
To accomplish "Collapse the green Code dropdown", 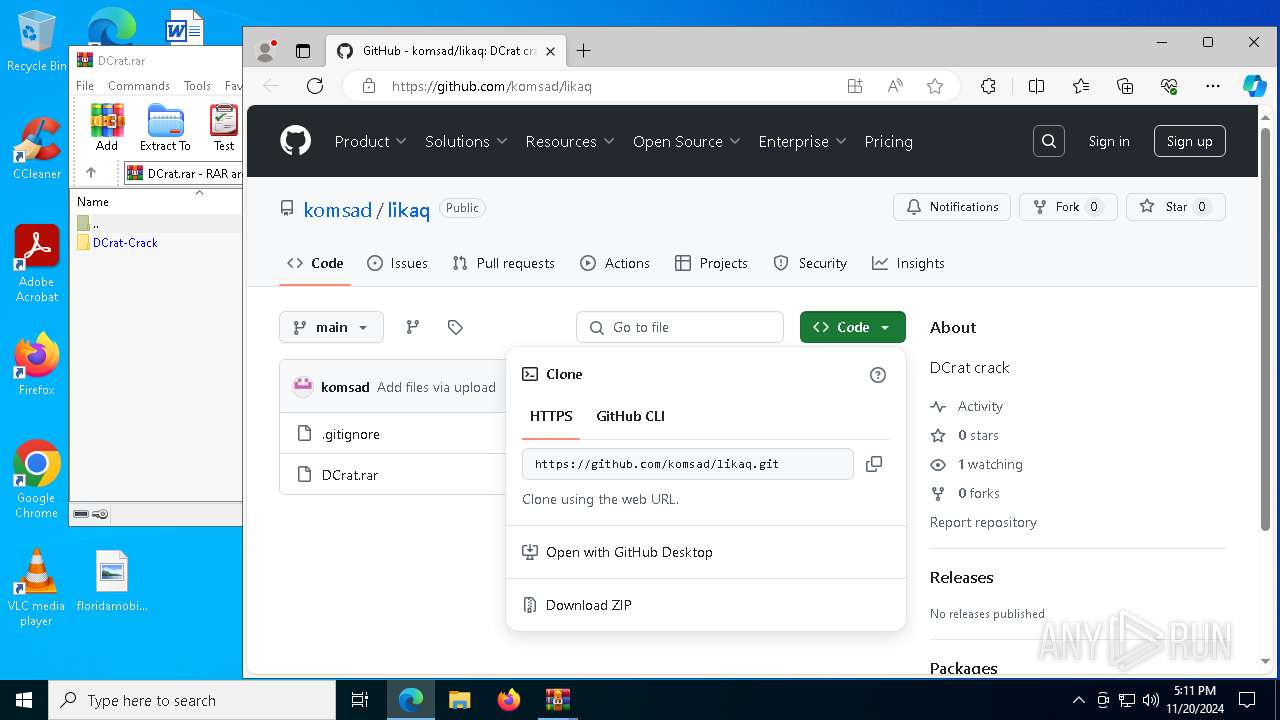I will [x=853, y=327].
